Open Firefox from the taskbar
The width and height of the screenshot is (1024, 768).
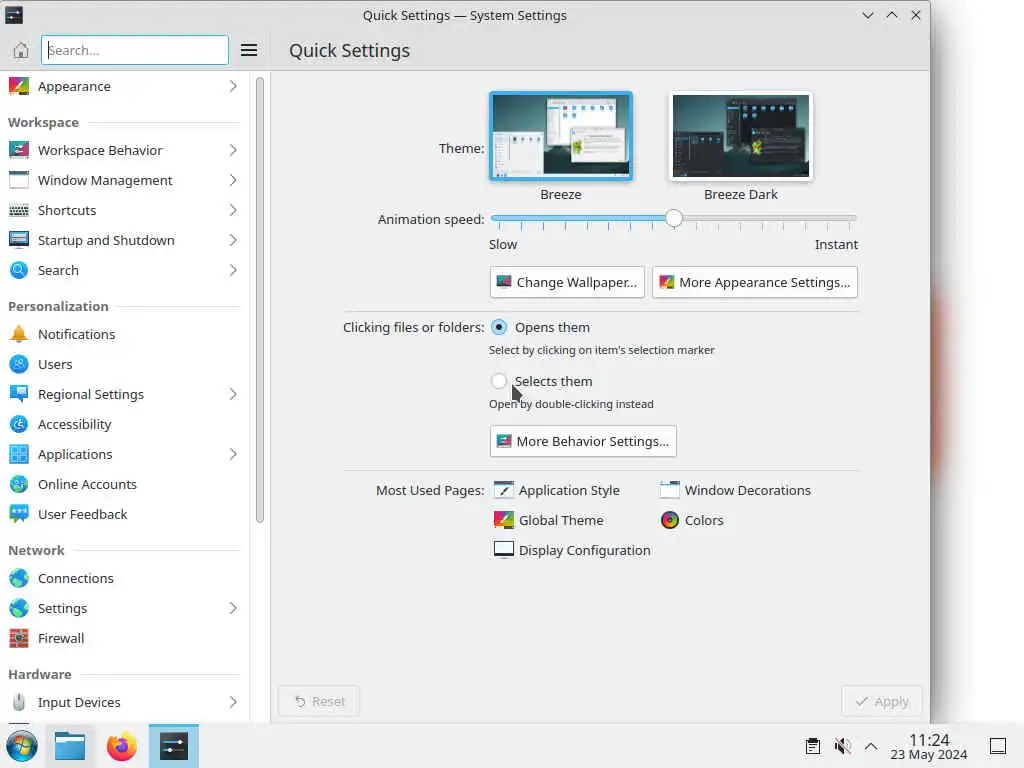121,746
